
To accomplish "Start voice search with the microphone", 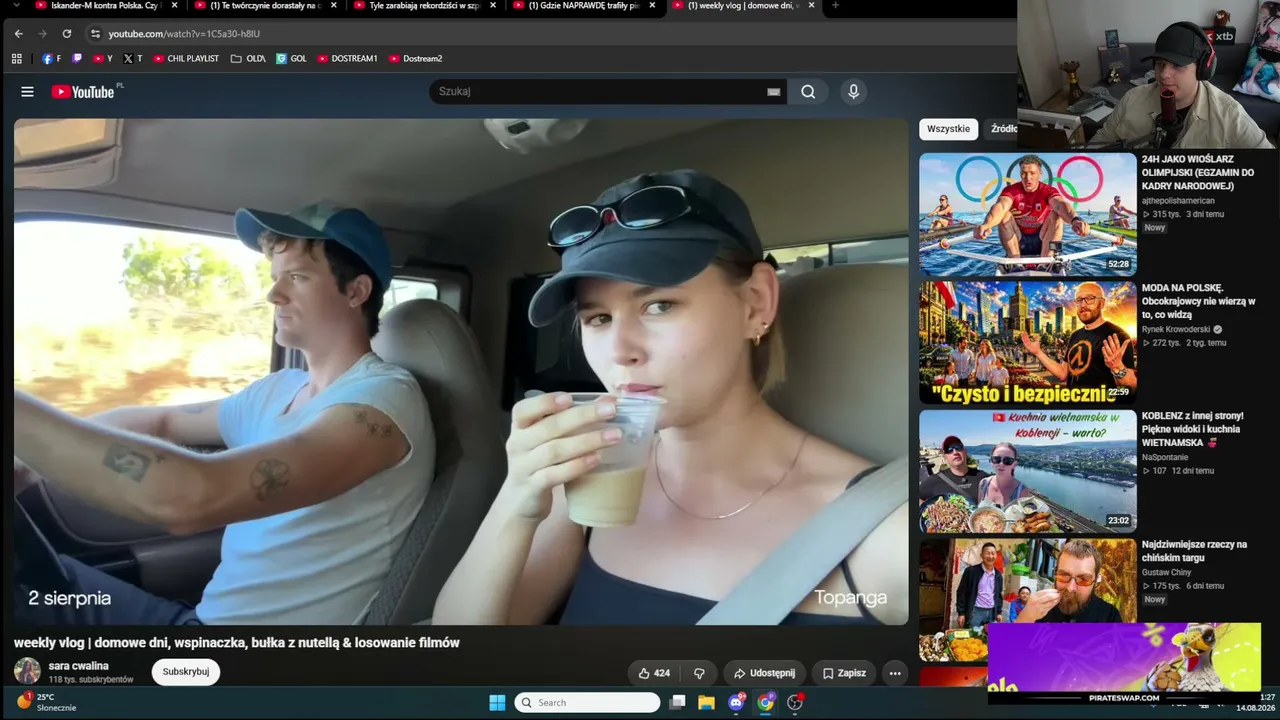I will click(x=853, y=92).
